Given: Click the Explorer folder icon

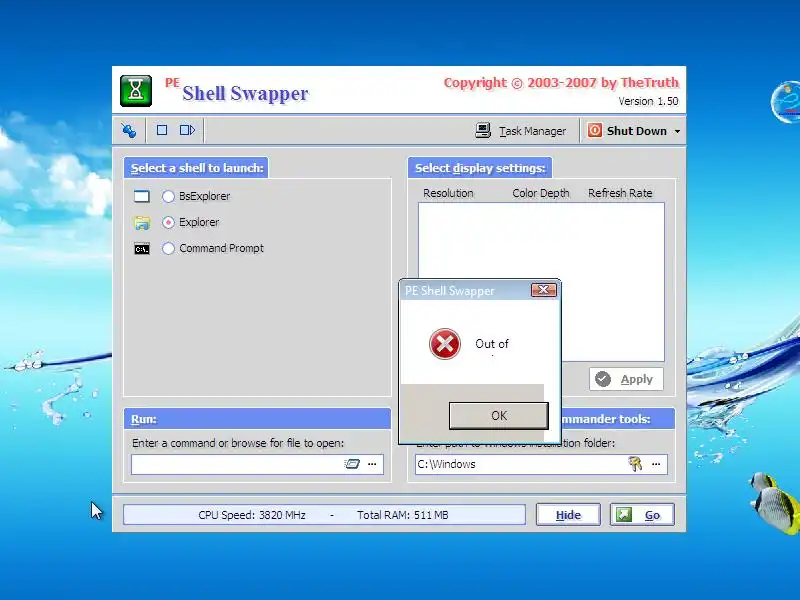Looking at the screenshot, I should click(x=142, y=222).
